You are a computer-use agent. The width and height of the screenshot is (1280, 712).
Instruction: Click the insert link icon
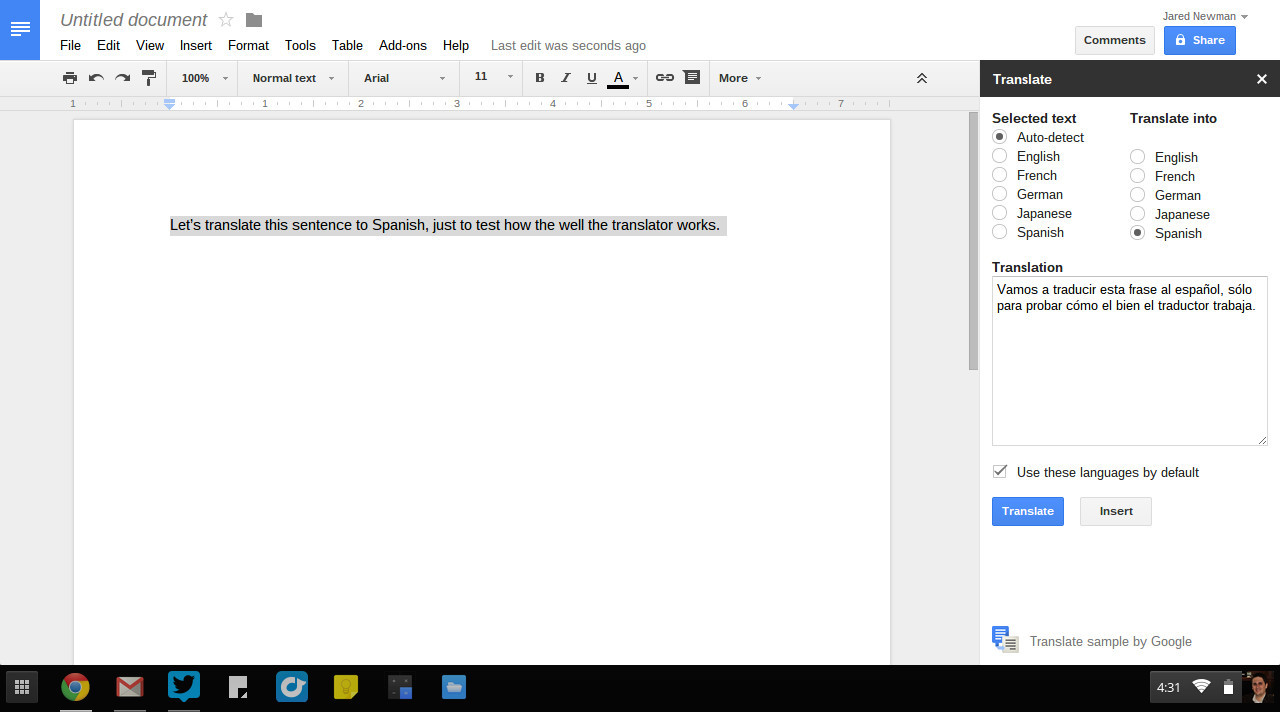(665, 78)
